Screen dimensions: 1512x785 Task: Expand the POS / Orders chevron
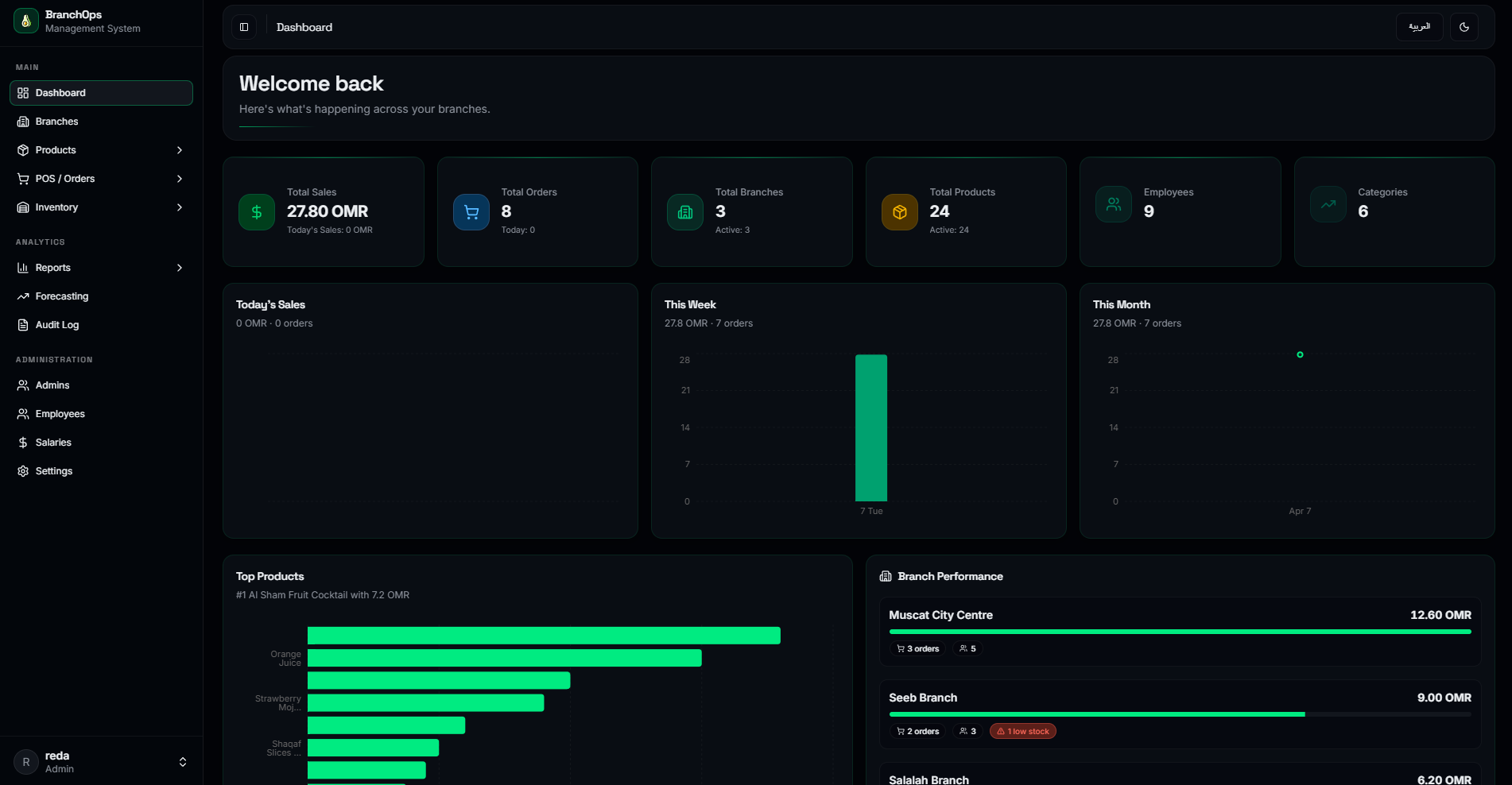tap(180, 179)
